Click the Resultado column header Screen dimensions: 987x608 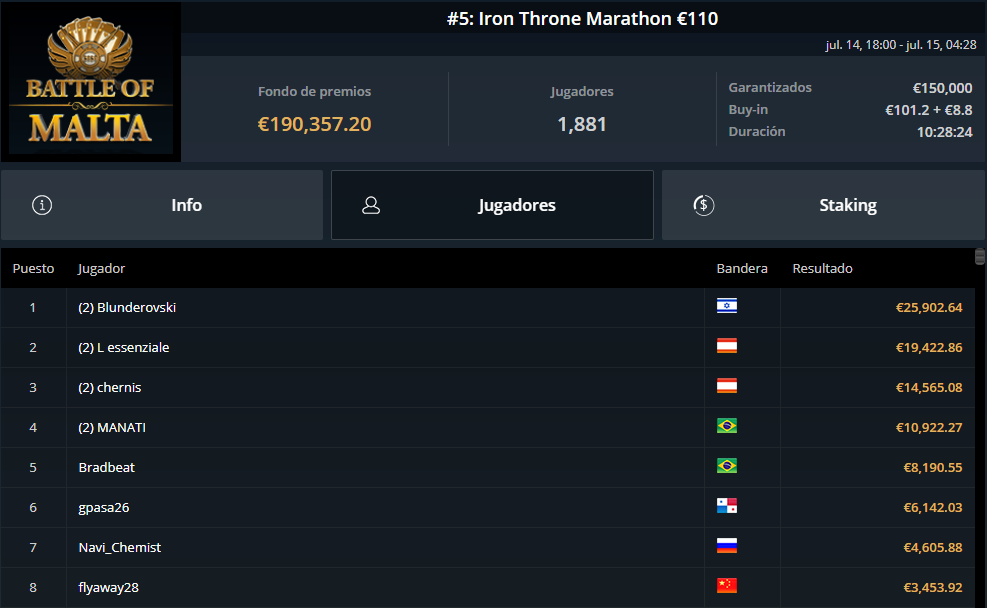coord(822,268)
